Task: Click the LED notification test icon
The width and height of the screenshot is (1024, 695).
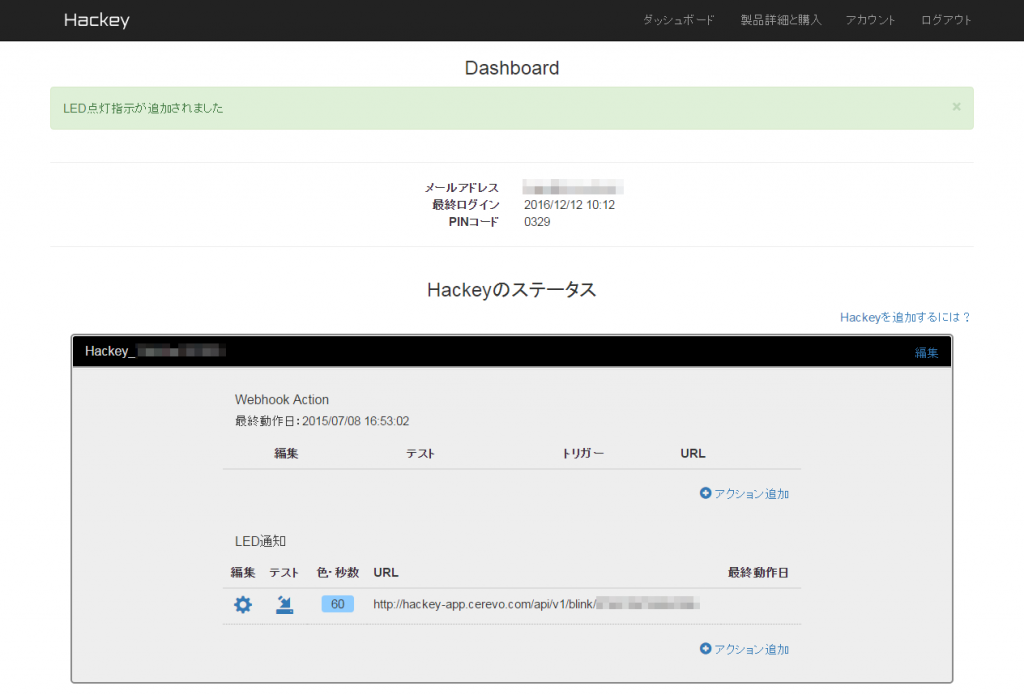Action: tap(285, 604)
